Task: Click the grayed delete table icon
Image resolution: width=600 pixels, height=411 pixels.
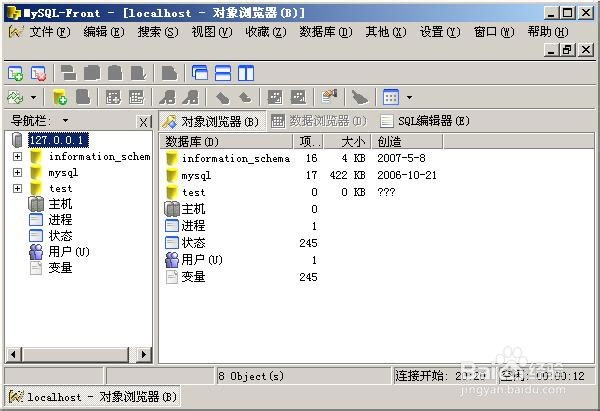Action: (x=137, y=97)
